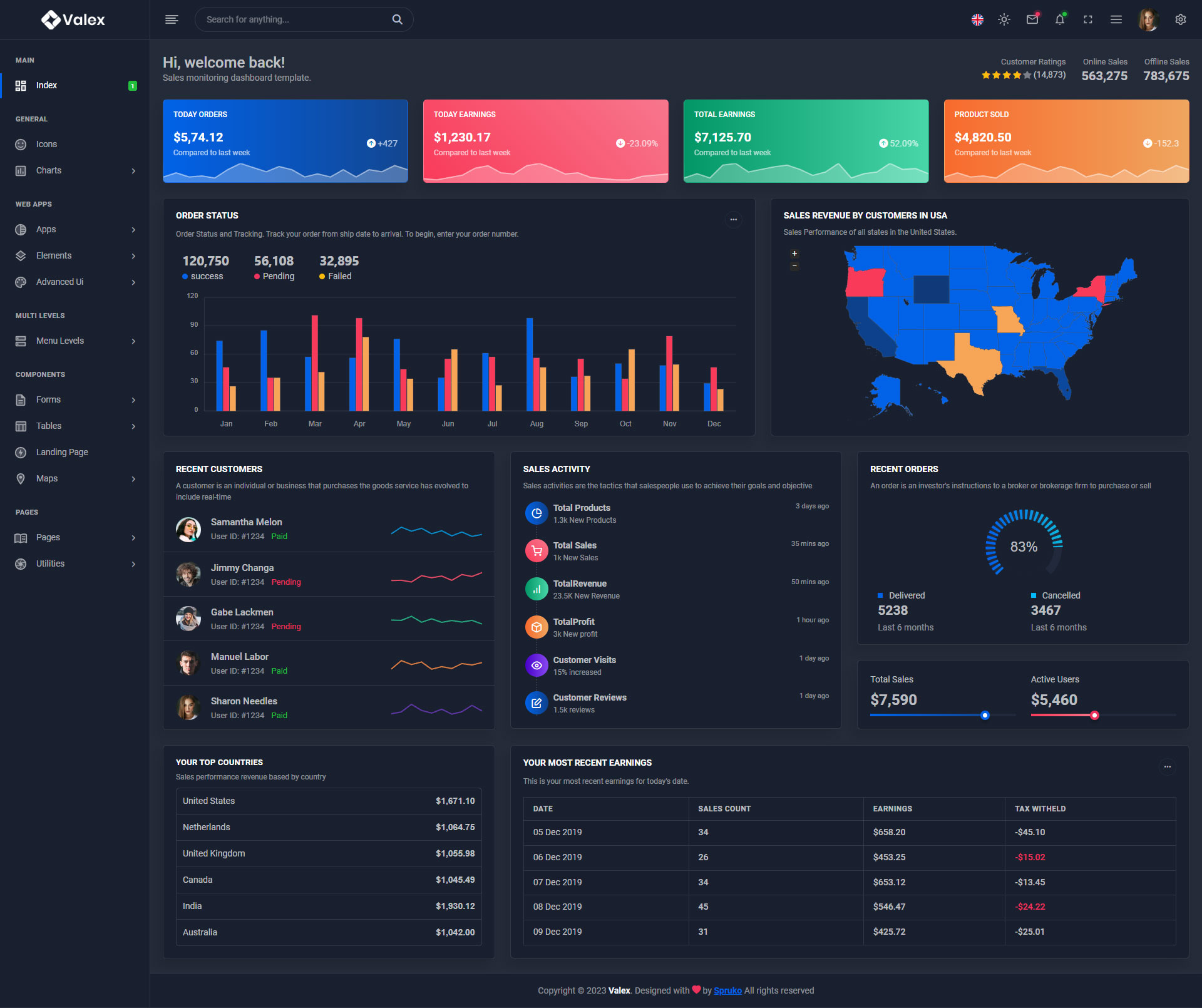Open the messages envelope icon
Image resolution: width=1202 pixels, height=1008 pixels.
[x=1032, y=20]
